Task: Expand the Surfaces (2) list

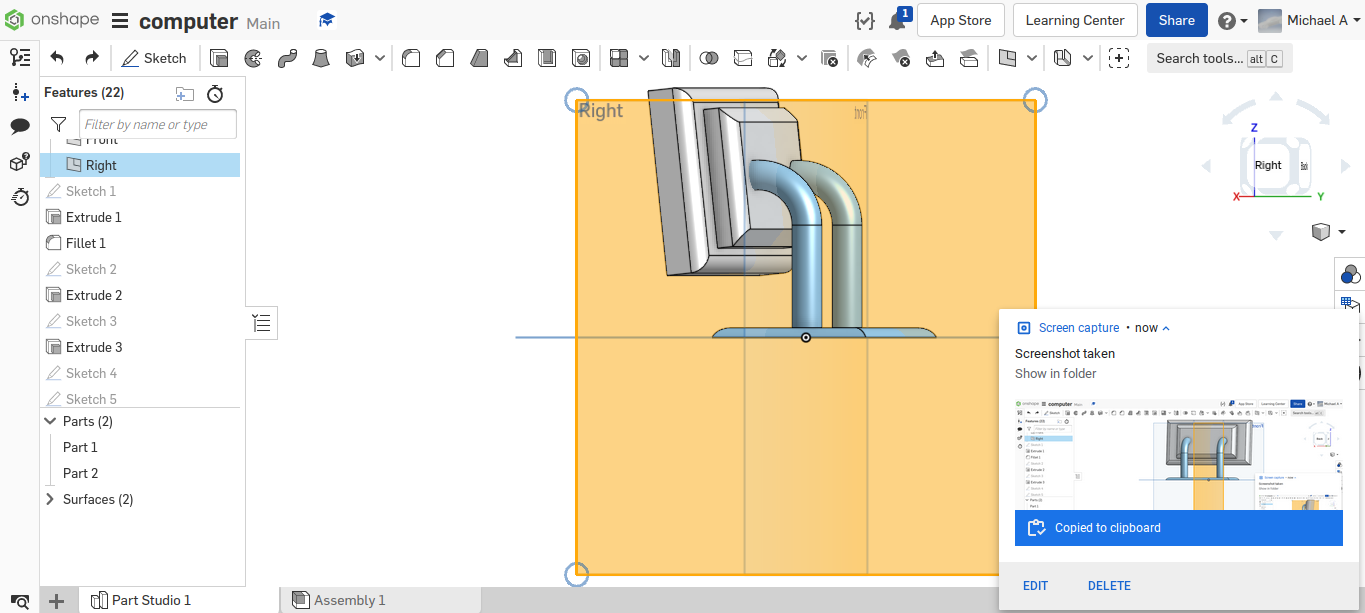Action: click(x=51, y=499)
